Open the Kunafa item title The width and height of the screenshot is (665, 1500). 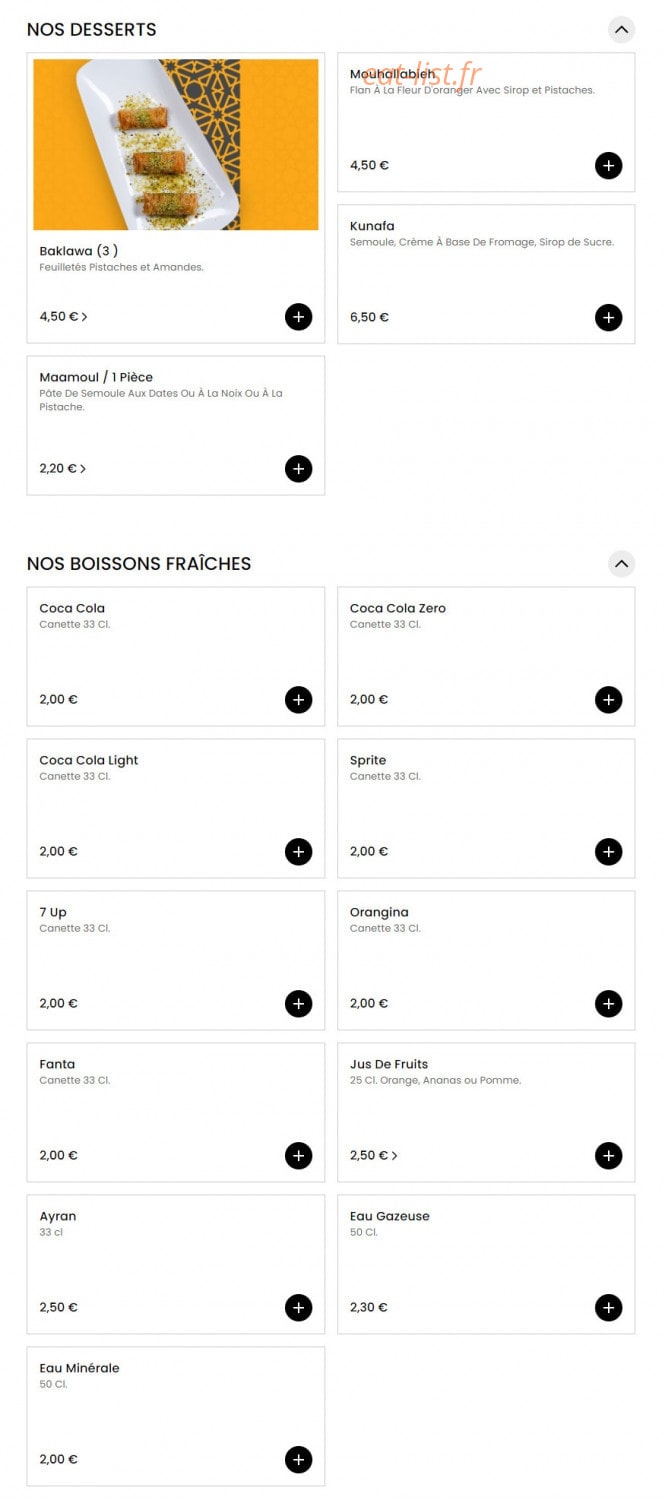click(x=372, y=226)
